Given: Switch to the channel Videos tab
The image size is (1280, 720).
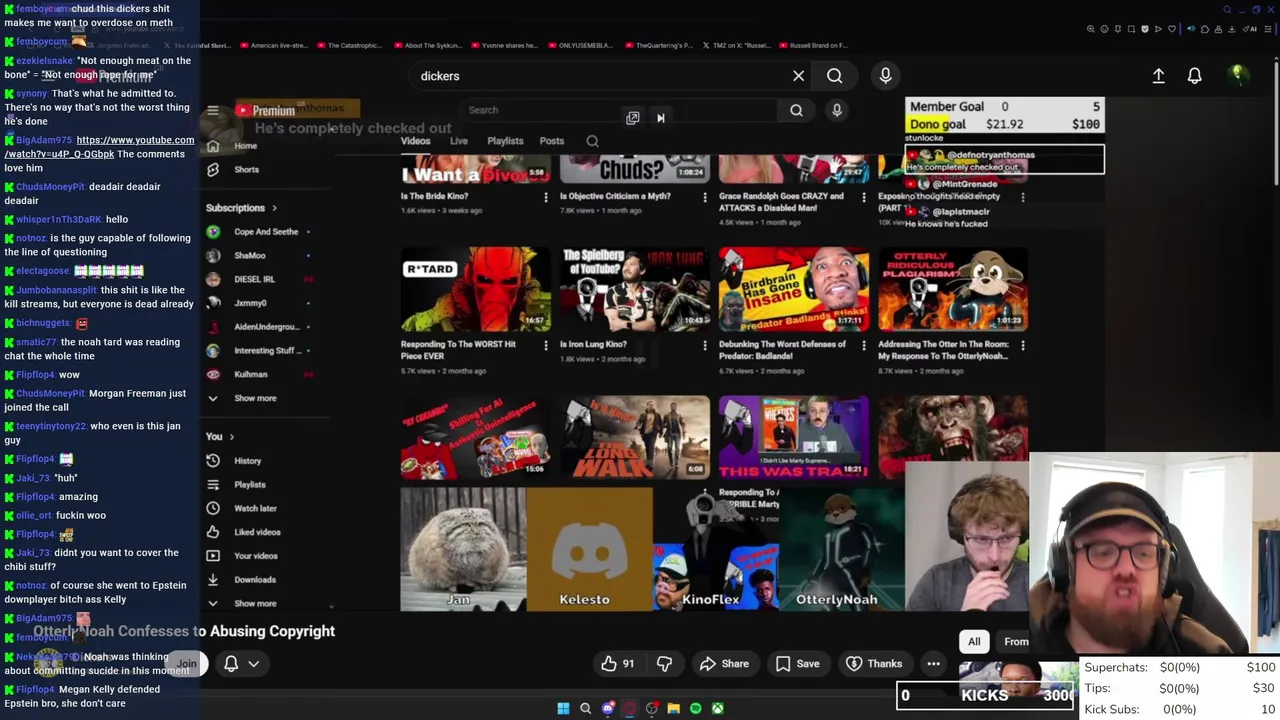Looking at the screenshot, I should pos(415,141).
